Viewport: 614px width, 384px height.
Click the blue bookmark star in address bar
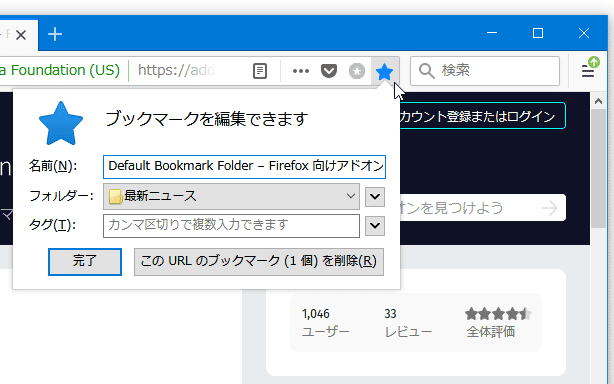click(x=384, y=72)
